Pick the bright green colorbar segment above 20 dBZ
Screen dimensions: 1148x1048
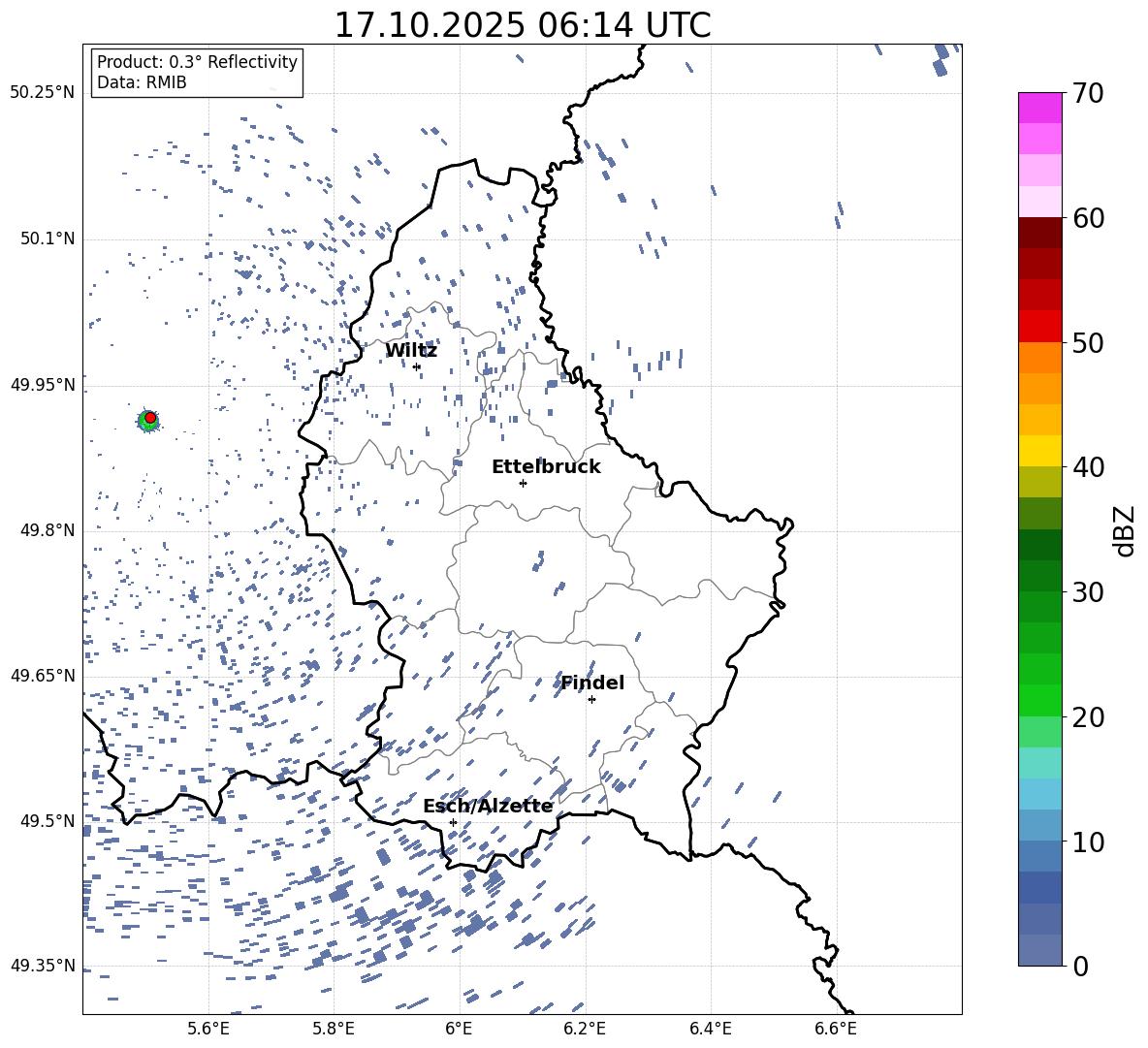tap(1040, 700)
